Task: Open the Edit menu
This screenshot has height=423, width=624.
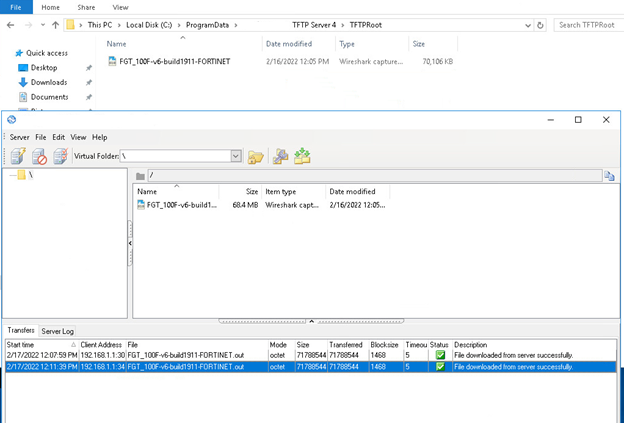Action: click(x=58, y=137)
